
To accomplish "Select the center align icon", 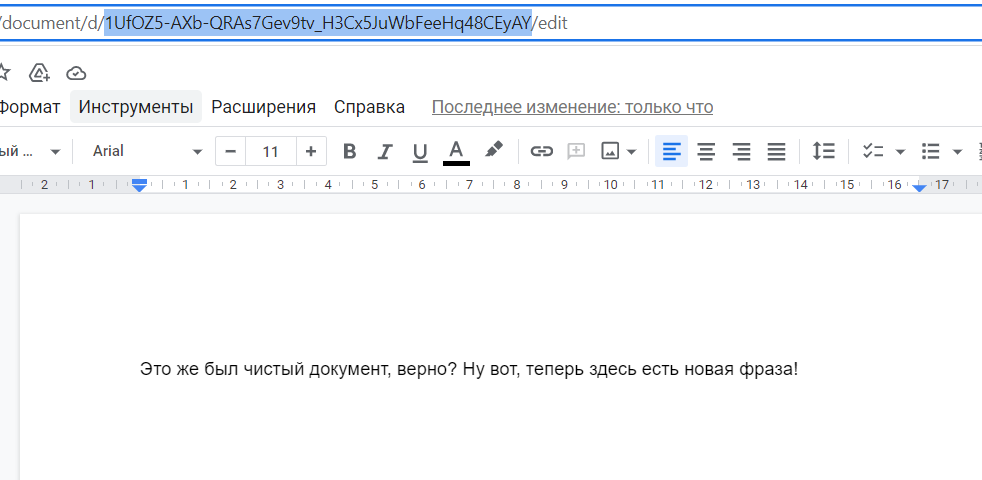I will (x=706, y=151).
